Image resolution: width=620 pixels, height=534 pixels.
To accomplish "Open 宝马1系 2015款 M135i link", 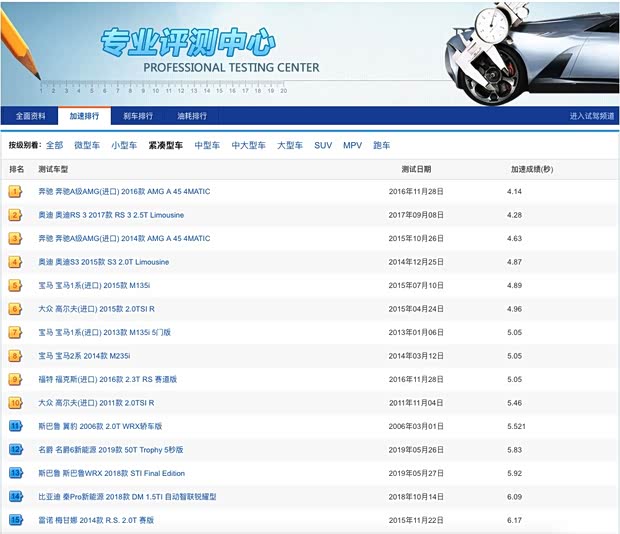I will pyautogui.click(x=94, y=285).
